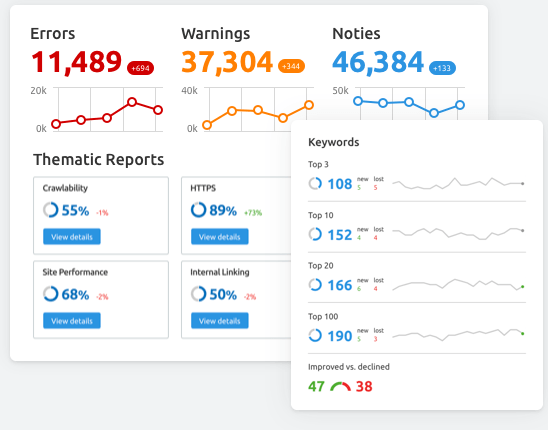This screenshot has width=548, height=430.
Task: Click the Warnings total 37,304
Action: pyautogui.click(x=227, y=62)
